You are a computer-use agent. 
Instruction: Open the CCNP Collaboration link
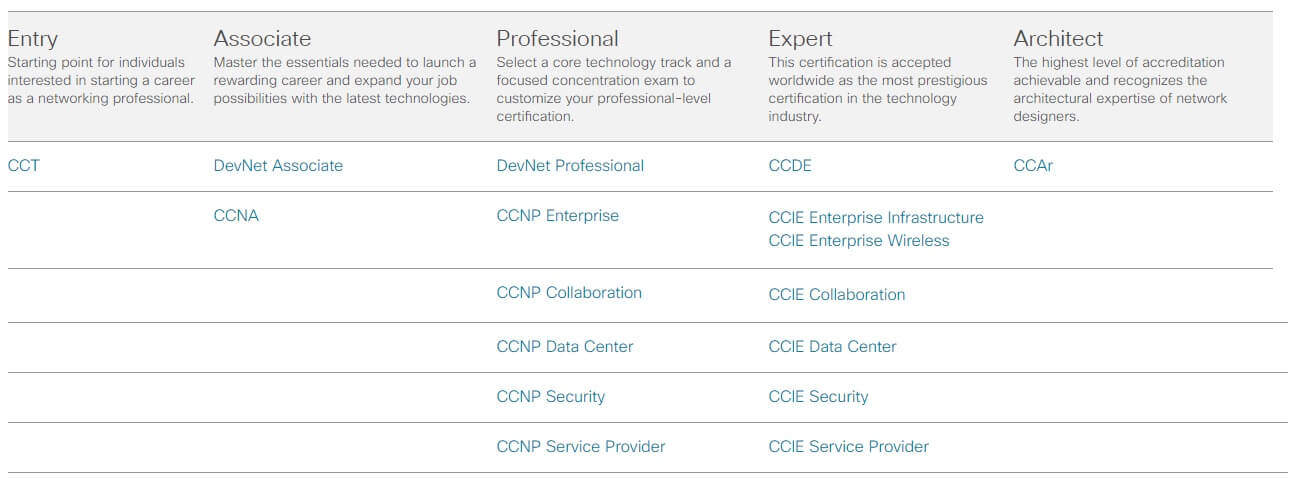(569, 293)
